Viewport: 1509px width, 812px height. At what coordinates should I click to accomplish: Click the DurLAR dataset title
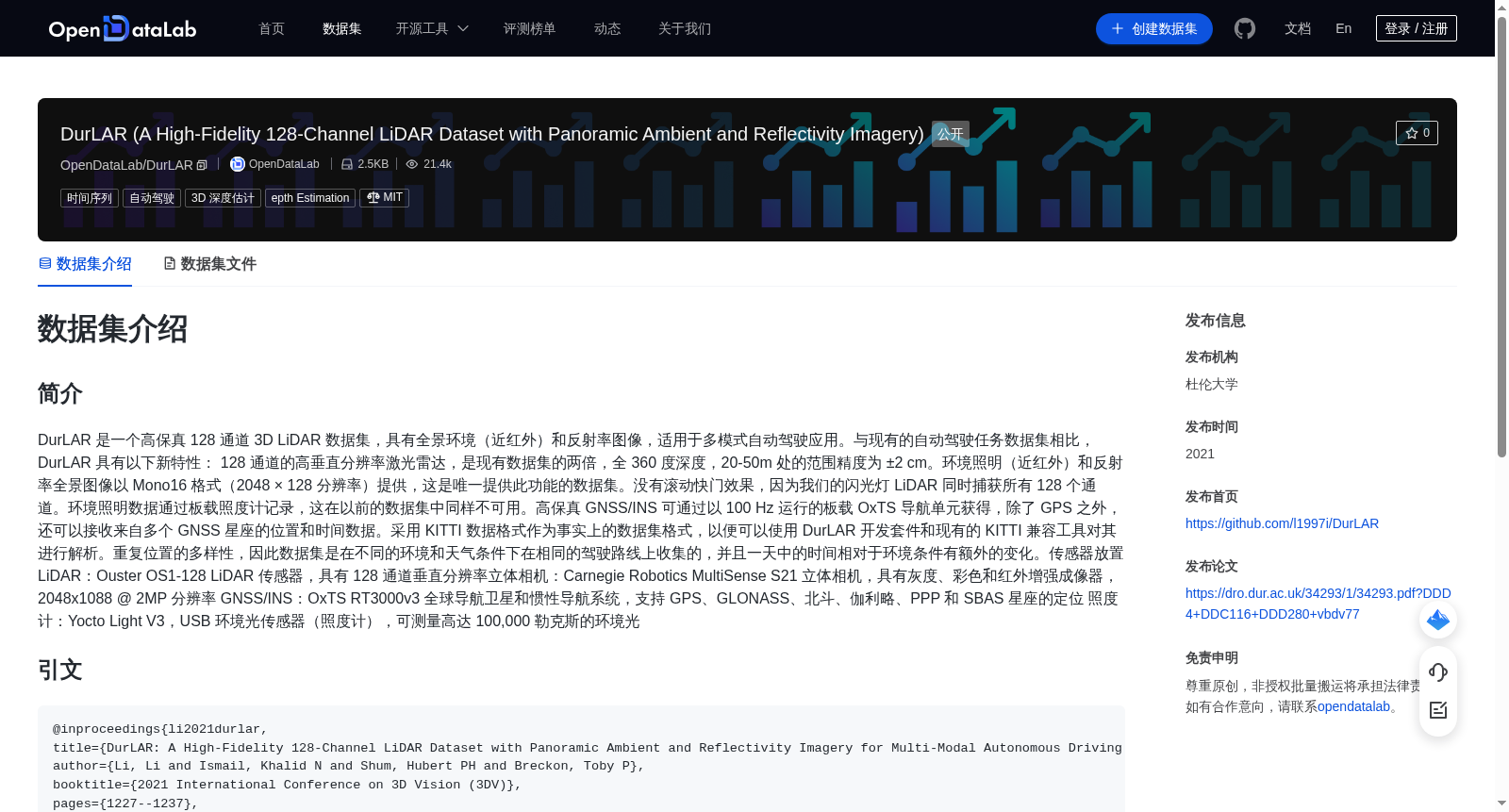tap(492, 134)
